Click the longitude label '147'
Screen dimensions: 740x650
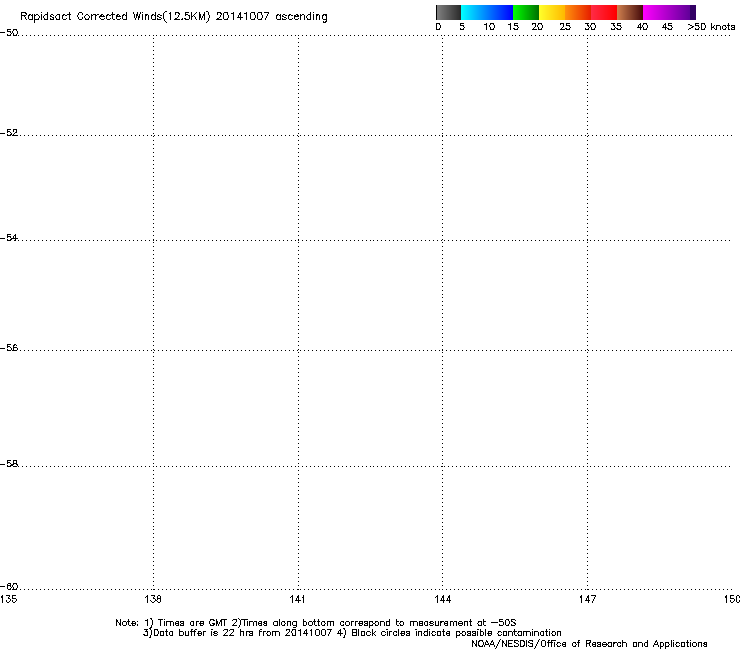click(587, 599)
